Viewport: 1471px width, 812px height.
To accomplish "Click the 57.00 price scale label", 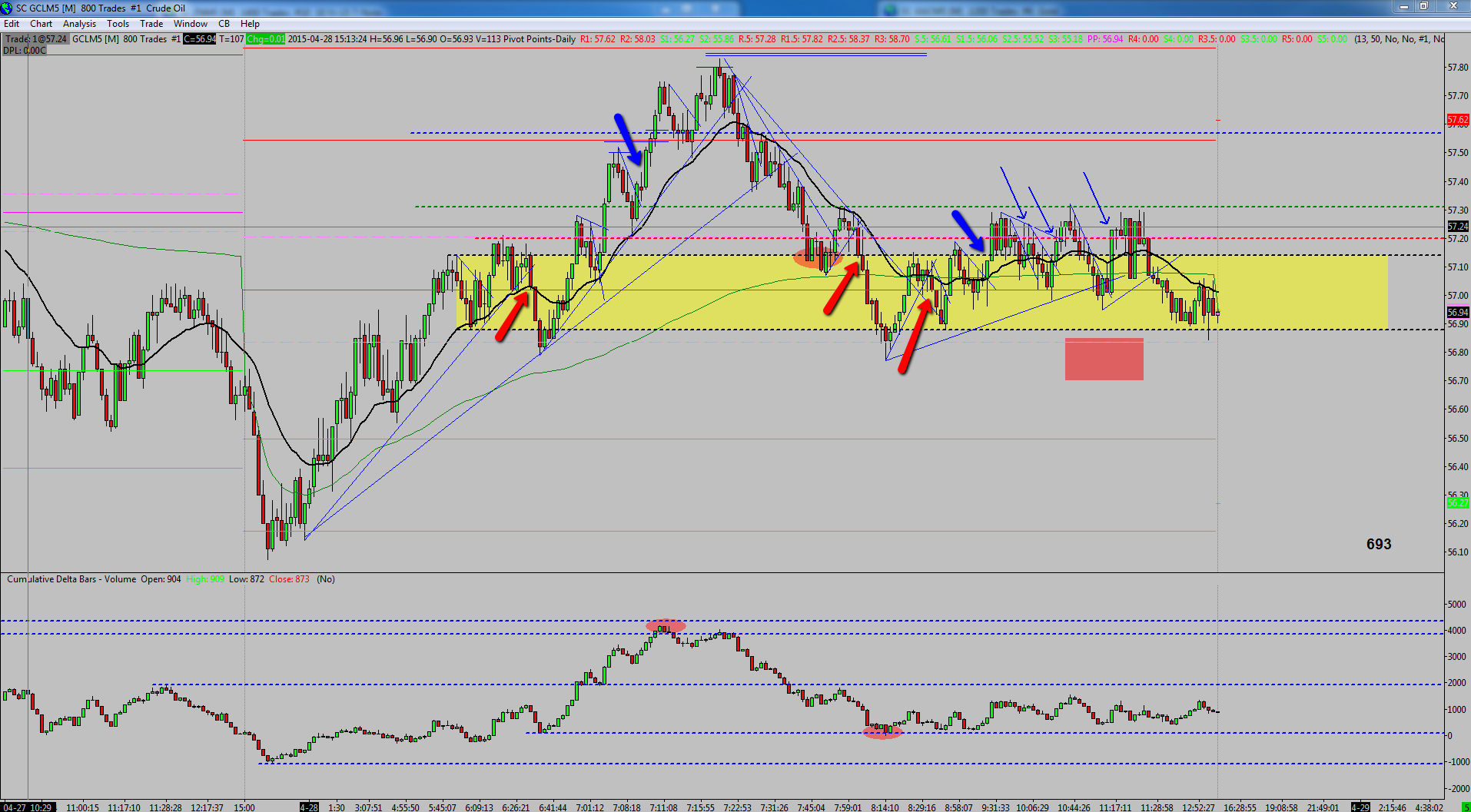I will coord(1458,296).
